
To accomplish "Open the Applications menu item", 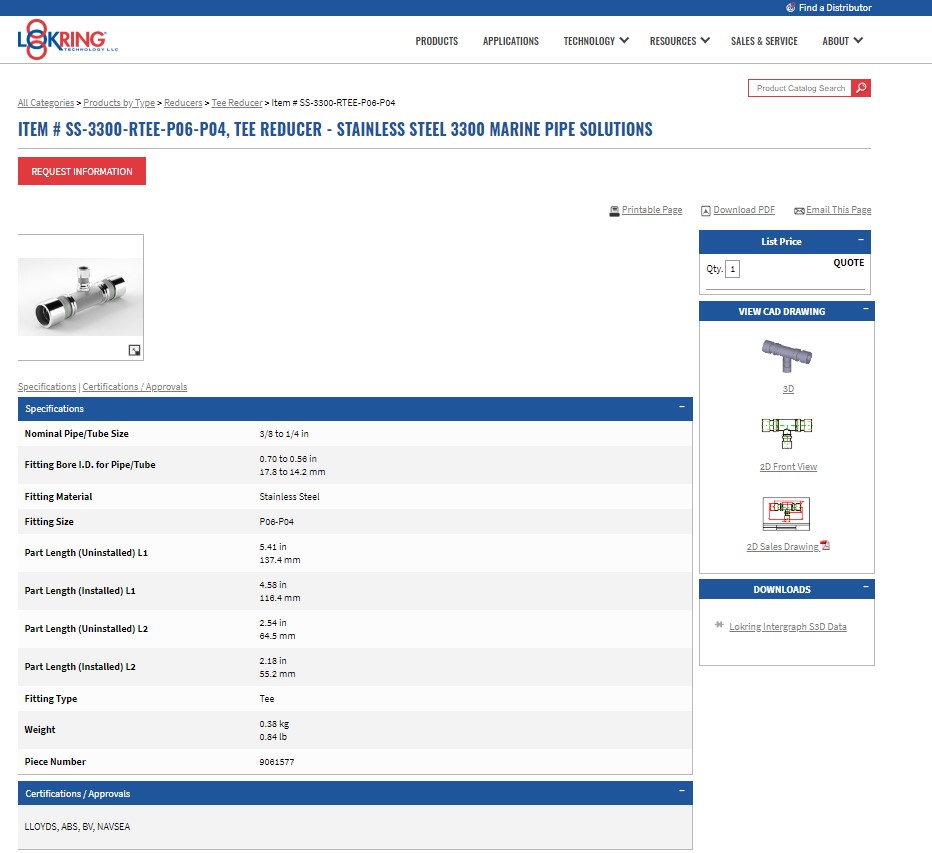I will 511,41.
